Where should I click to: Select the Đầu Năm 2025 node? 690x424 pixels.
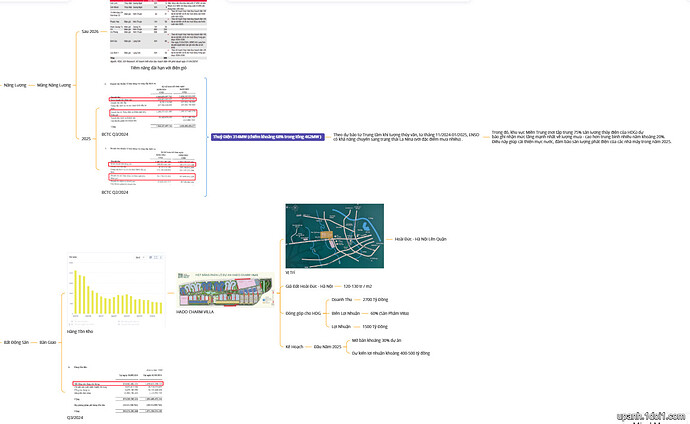tap(327, 347)
